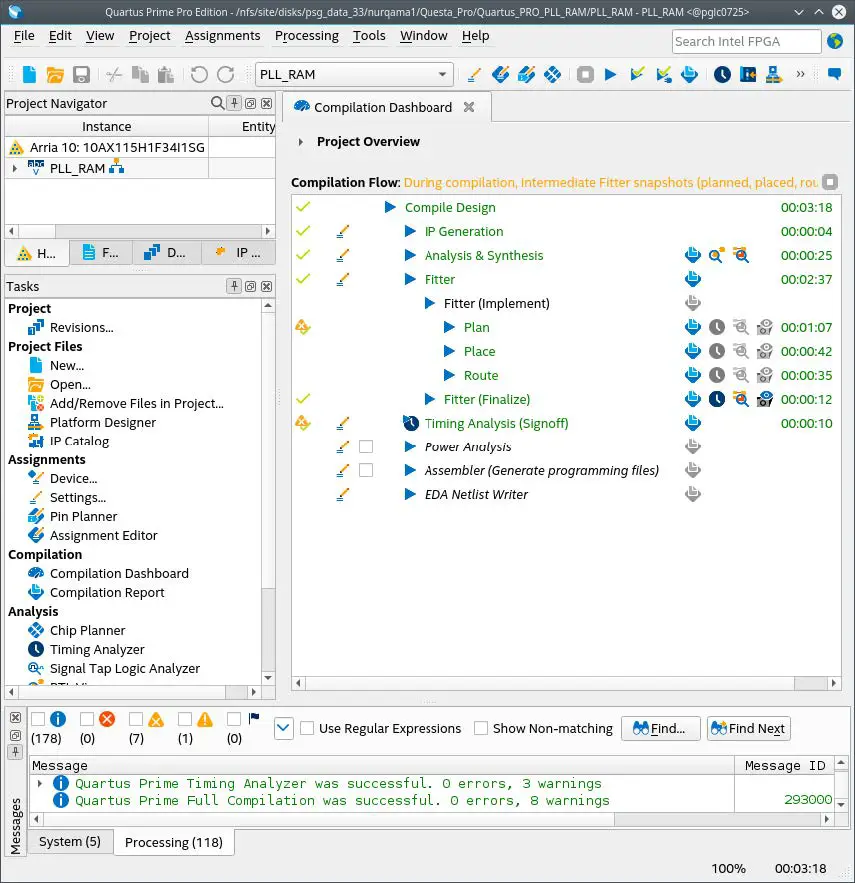Click the search magnifier in Project Navigator
The image size is (855, 883).
tap(216, 103)
